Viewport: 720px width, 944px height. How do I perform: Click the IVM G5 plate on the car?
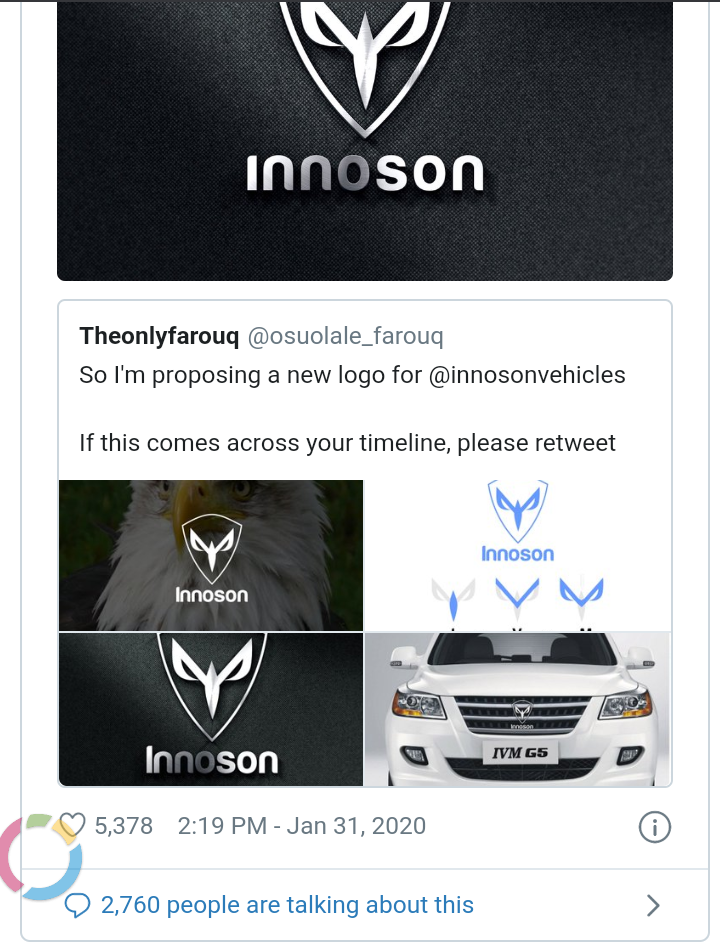(517, 752)
